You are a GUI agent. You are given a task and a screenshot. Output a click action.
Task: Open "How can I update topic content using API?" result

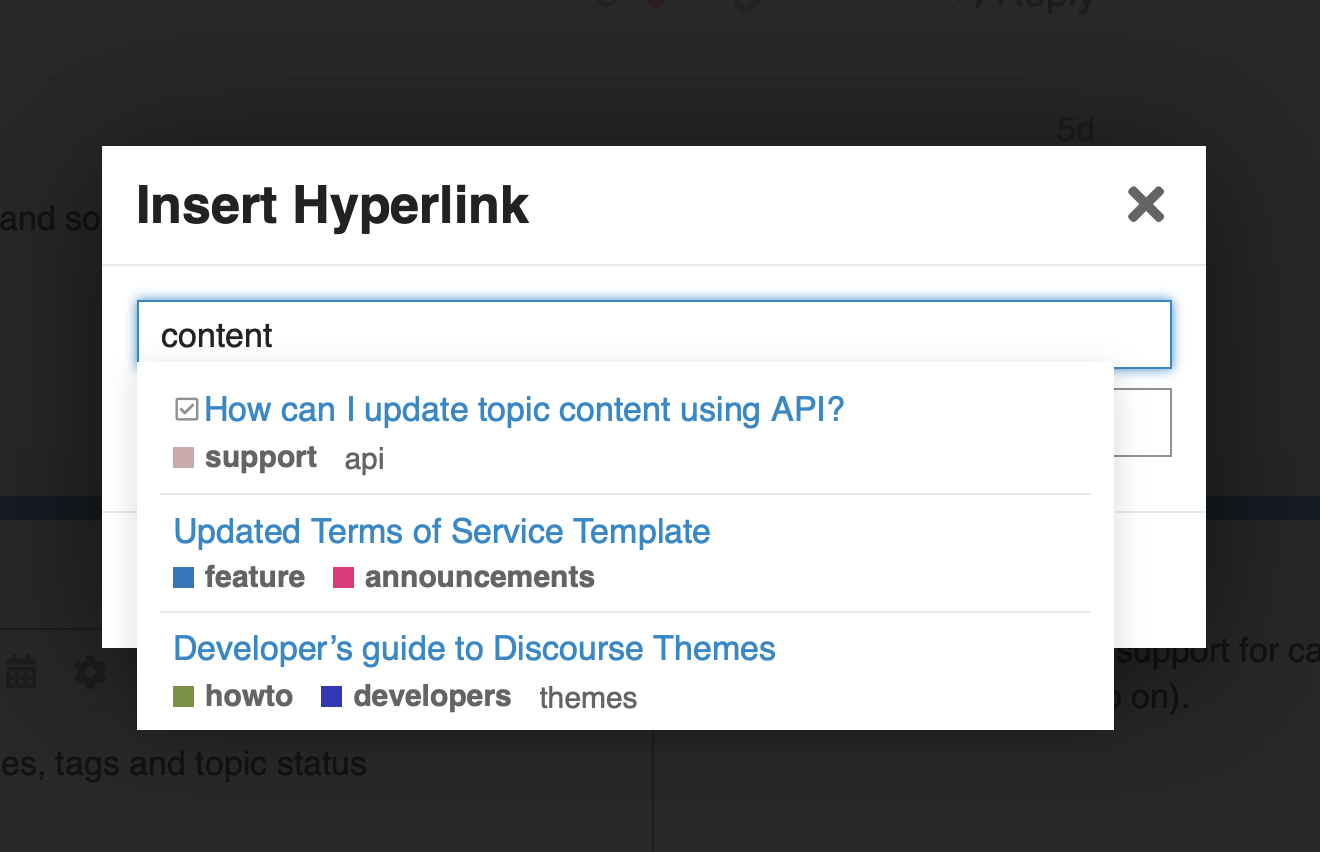pos(525,410)
